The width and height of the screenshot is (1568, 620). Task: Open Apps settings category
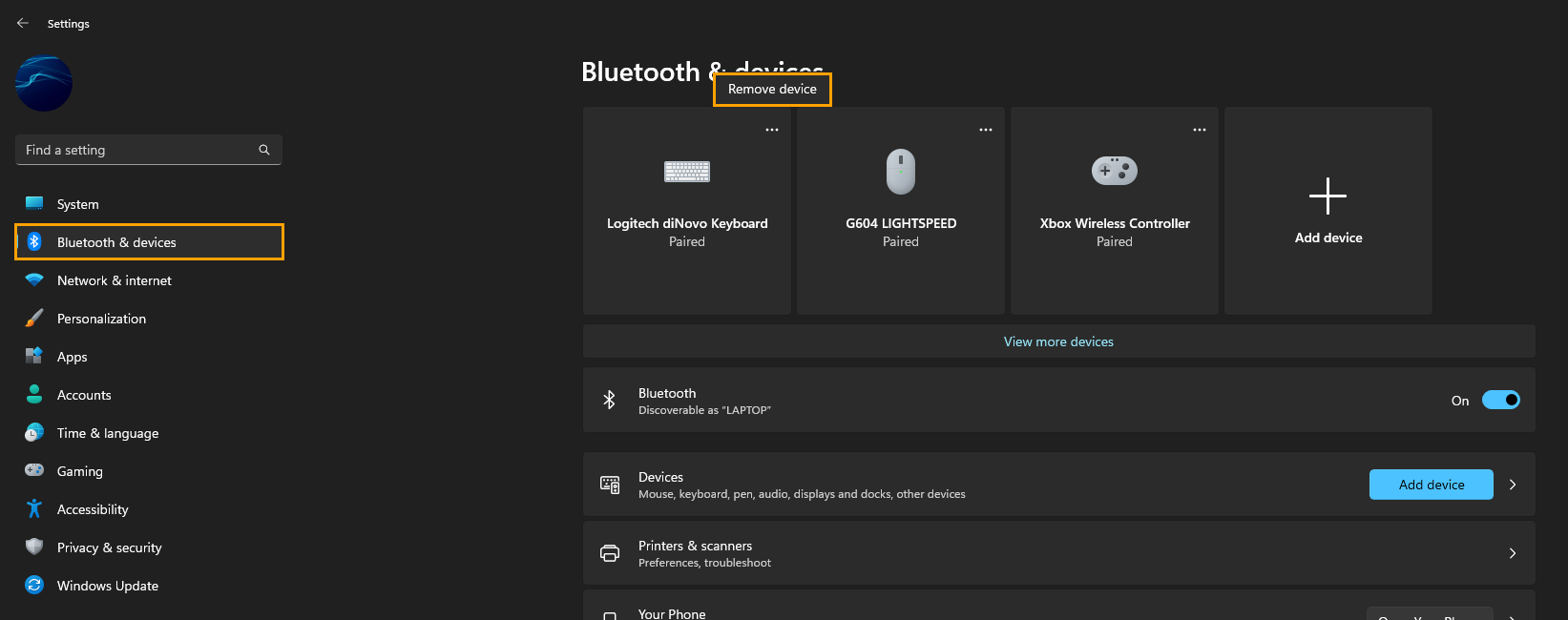pos(149,357)
